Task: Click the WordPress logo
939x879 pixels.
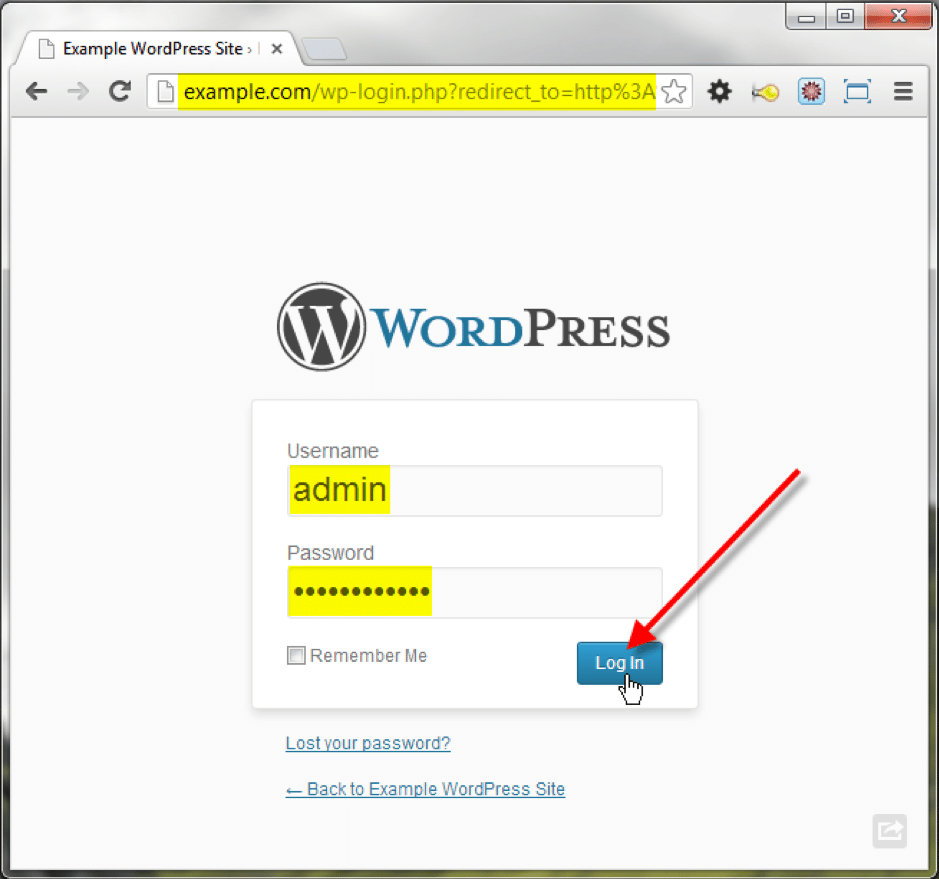Action: 473,327
